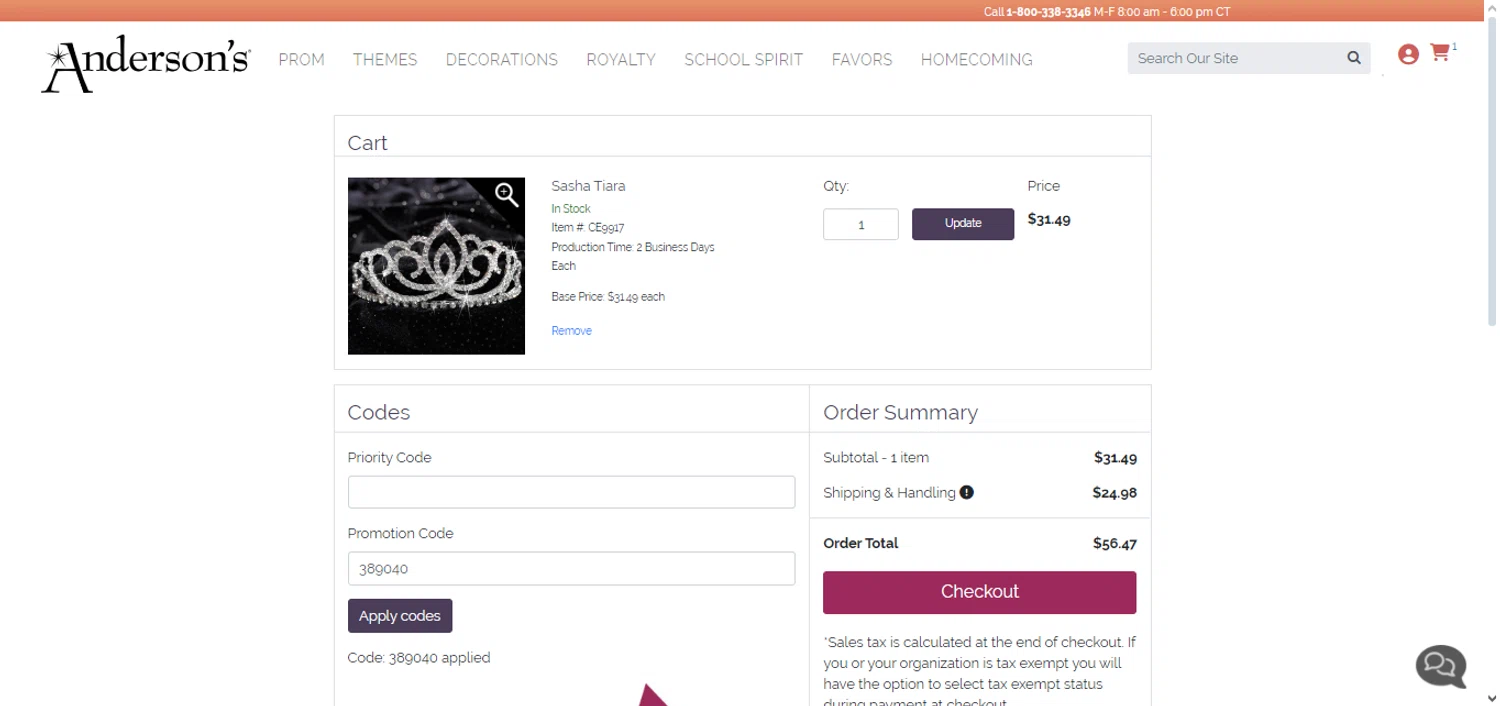The height and width of the screenshot is (706, 1500).
Task: Click the zoom magnifier on tiara image
Action: pyautogui.click(x=507, y=194)
